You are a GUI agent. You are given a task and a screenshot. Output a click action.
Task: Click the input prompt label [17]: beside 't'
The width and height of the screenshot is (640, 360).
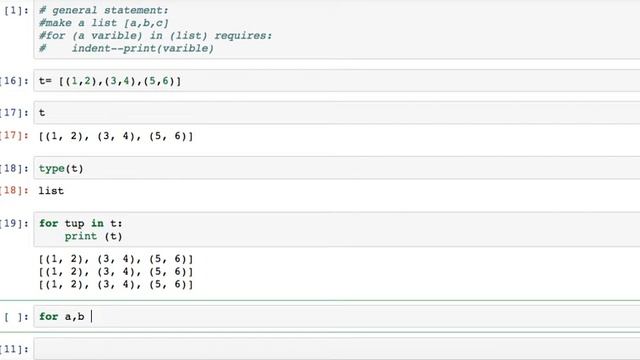pyautogui.click(x=14, y=113)
